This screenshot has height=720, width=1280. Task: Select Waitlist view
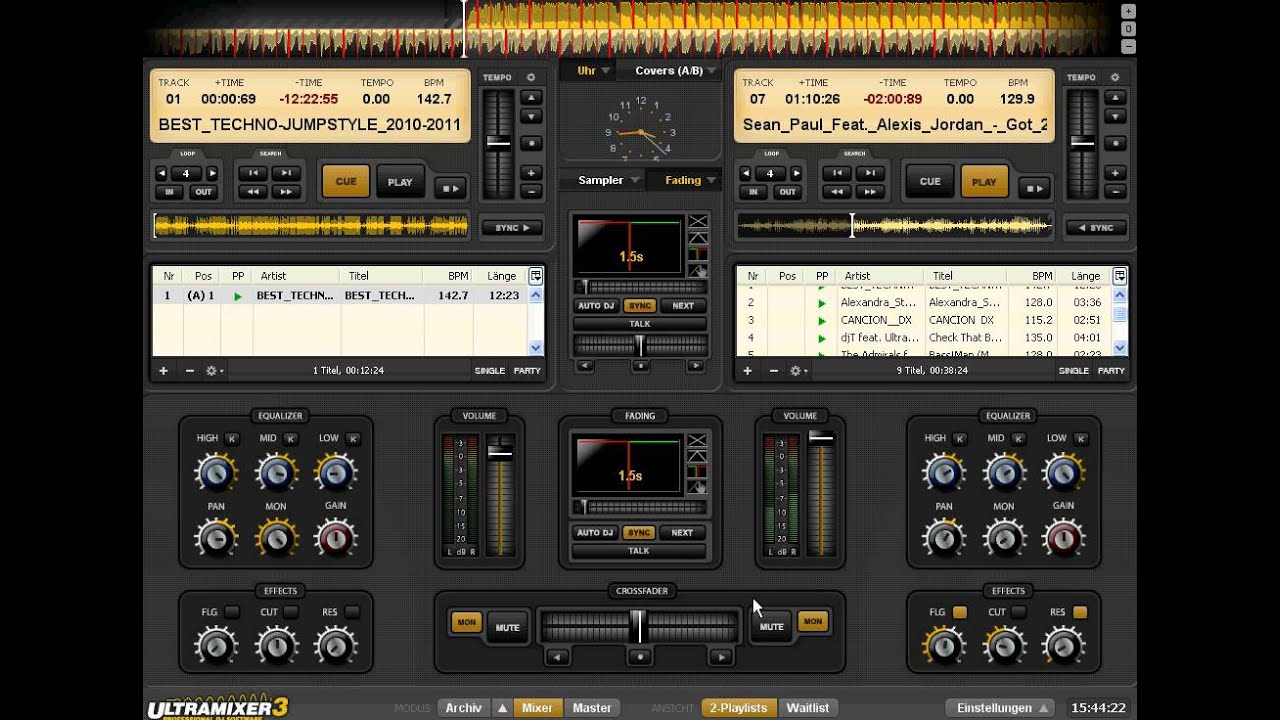(x=808, y=708)
